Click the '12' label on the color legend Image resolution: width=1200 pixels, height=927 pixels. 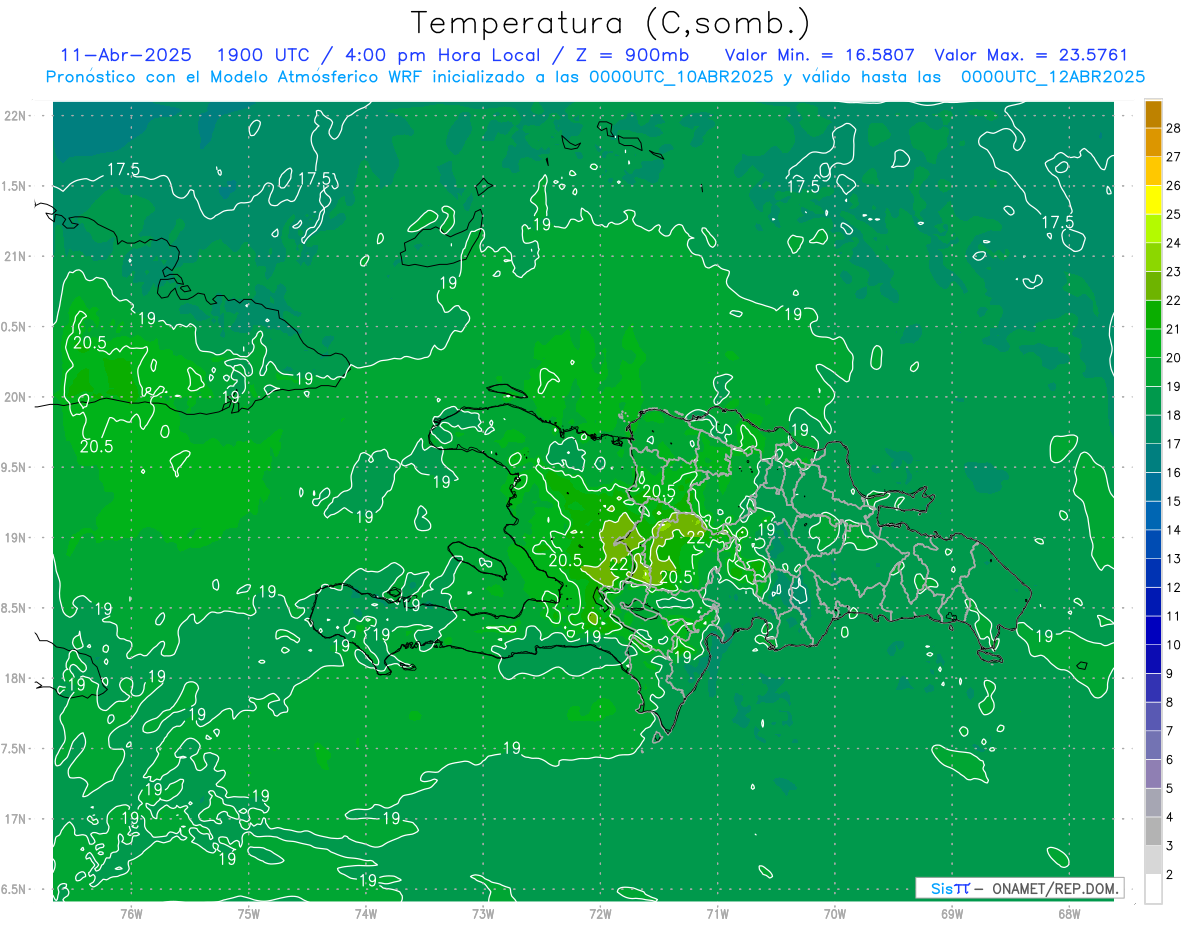coord(1174,587)
